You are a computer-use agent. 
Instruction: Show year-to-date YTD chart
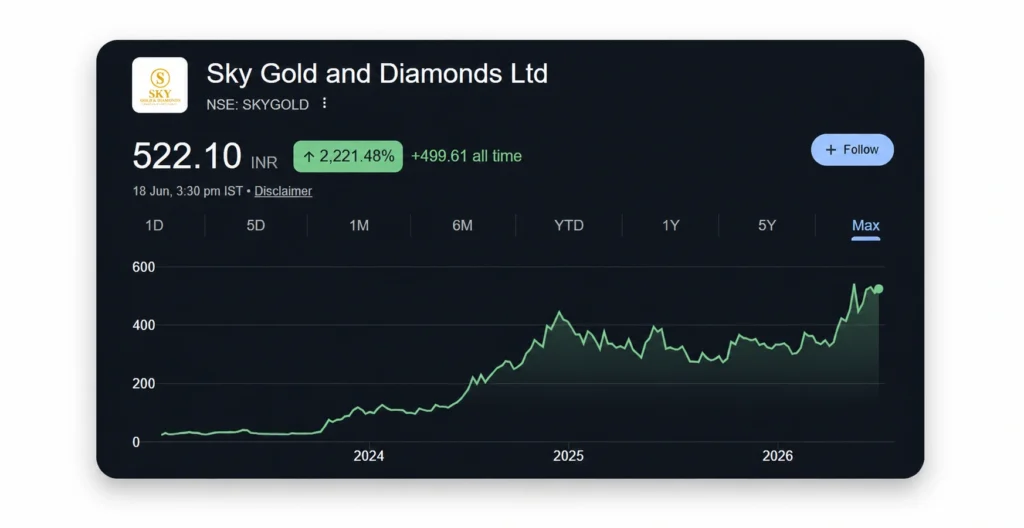pyautogui.click(x=569, y=225)
